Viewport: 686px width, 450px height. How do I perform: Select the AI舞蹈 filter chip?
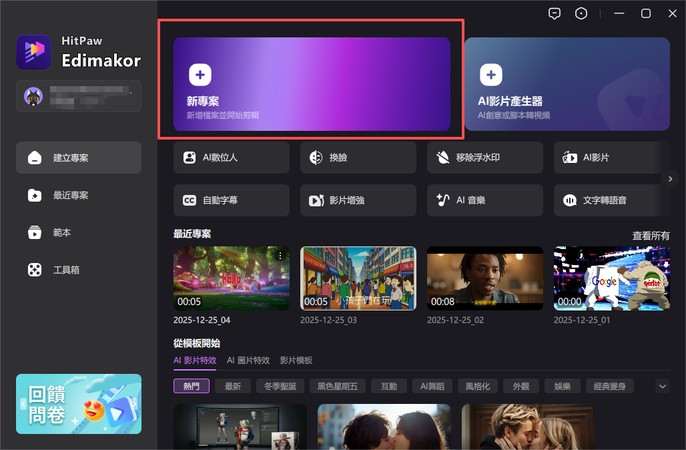[432, 386]
